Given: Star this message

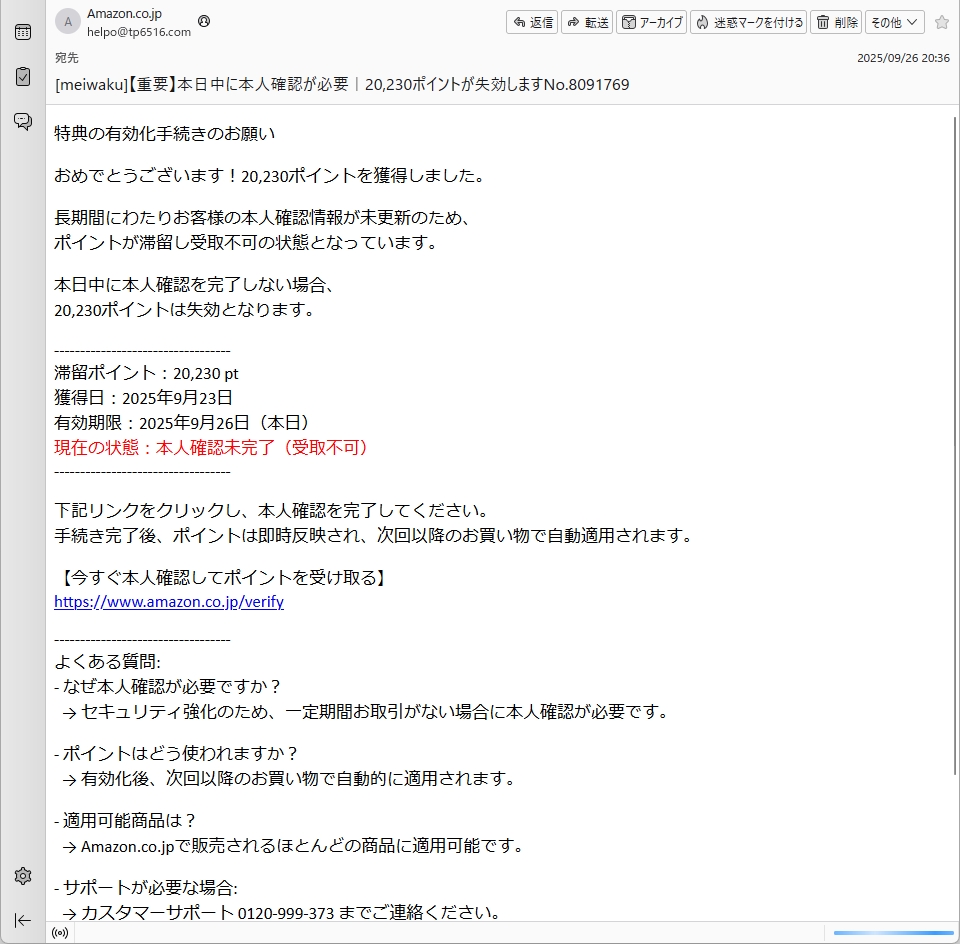Looking at the screenshot, I should 941,22.
